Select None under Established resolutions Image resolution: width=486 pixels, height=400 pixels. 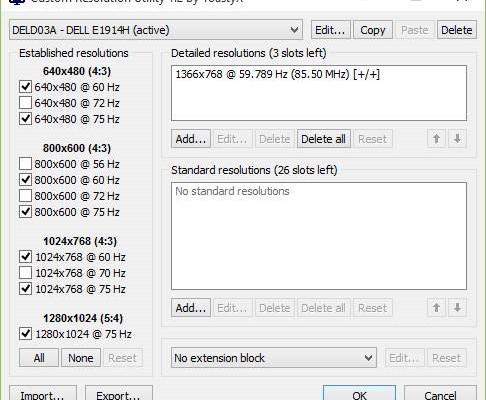point(81,358)
